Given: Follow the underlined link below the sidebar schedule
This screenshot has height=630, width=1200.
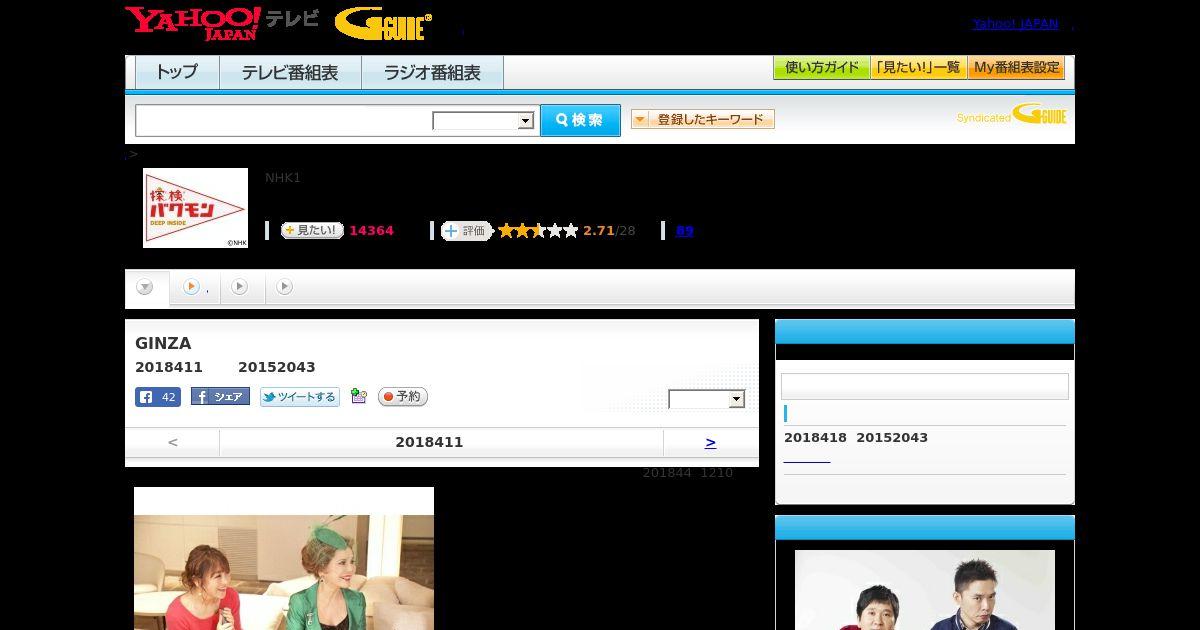Looking at the screenshot, I should click(x=807, y=460).
